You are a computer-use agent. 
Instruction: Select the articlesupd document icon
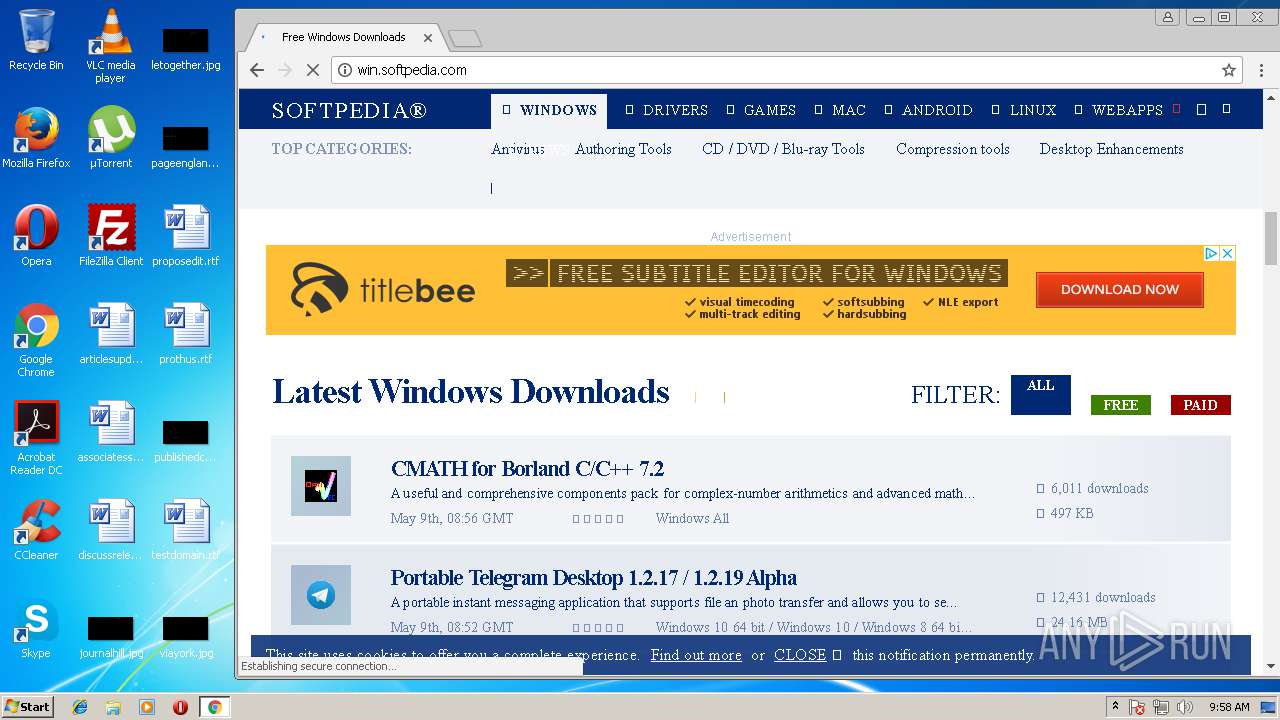click(x=110, y=334)
